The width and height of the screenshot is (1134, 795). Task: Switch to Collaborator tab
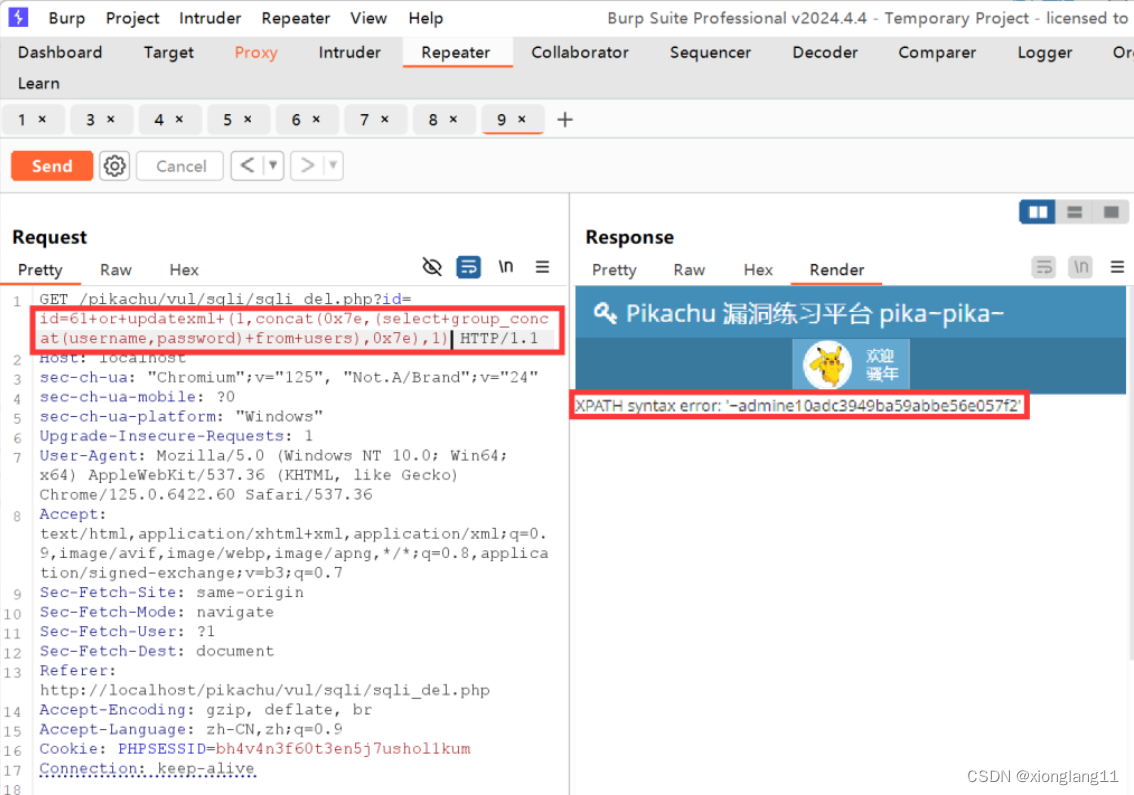[580, 52]
